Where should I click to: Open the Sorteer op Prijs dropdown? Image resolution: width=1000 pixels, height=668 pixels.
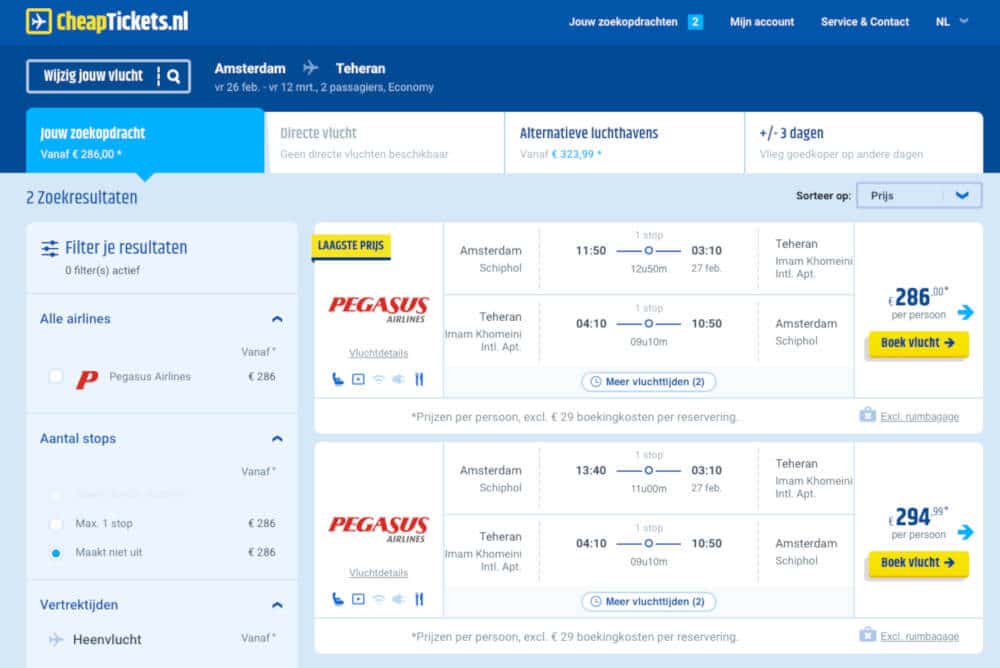919,195
